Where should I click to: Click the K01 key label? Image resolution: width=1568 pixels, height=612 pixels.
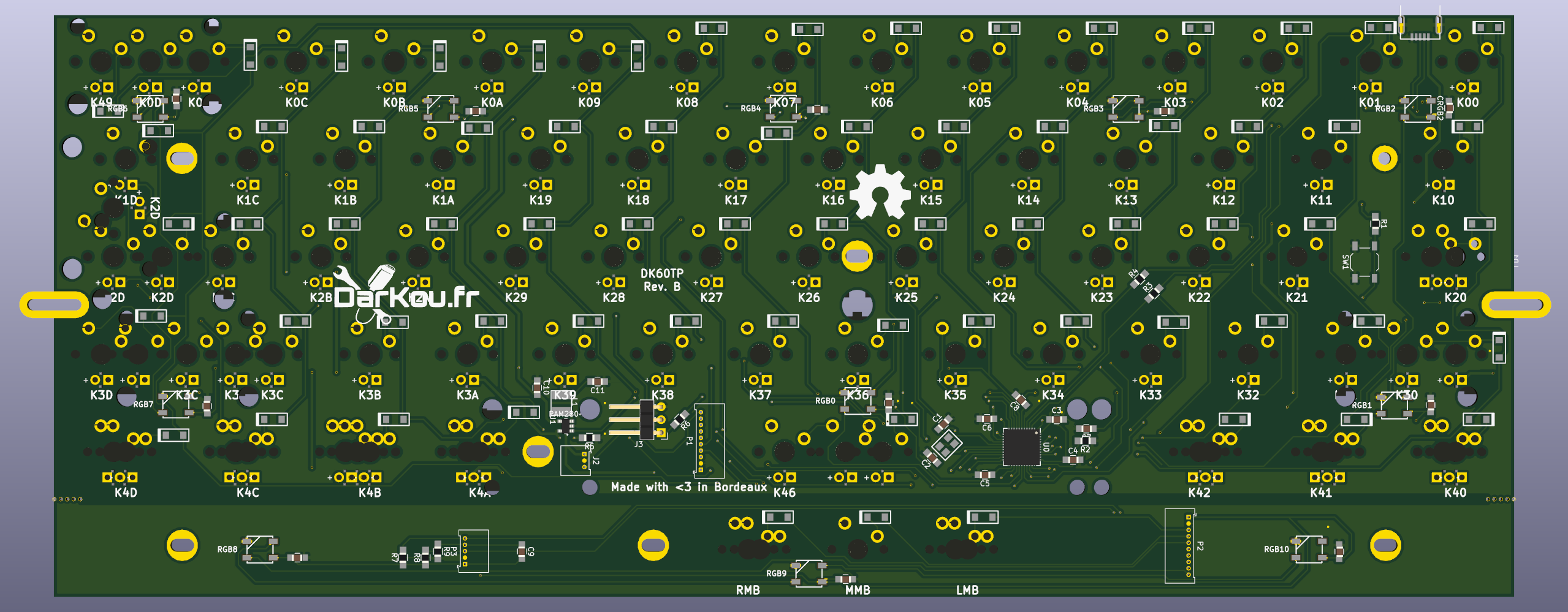pos(1369,102)
